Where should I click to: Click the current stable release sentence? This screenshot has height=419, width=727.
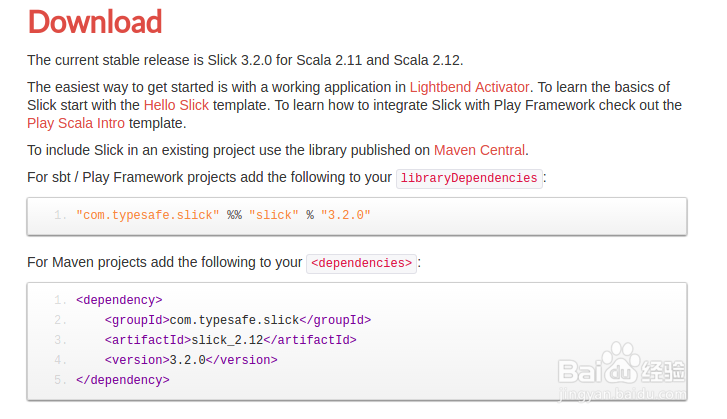pos(245,60)
